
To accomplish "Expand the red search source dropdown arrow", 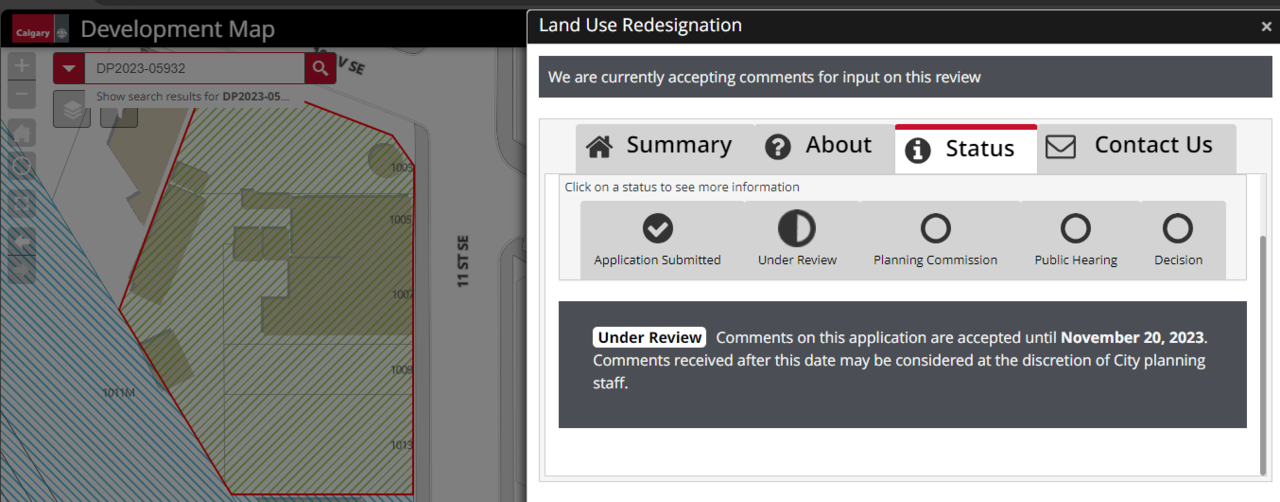I will 68,68.
